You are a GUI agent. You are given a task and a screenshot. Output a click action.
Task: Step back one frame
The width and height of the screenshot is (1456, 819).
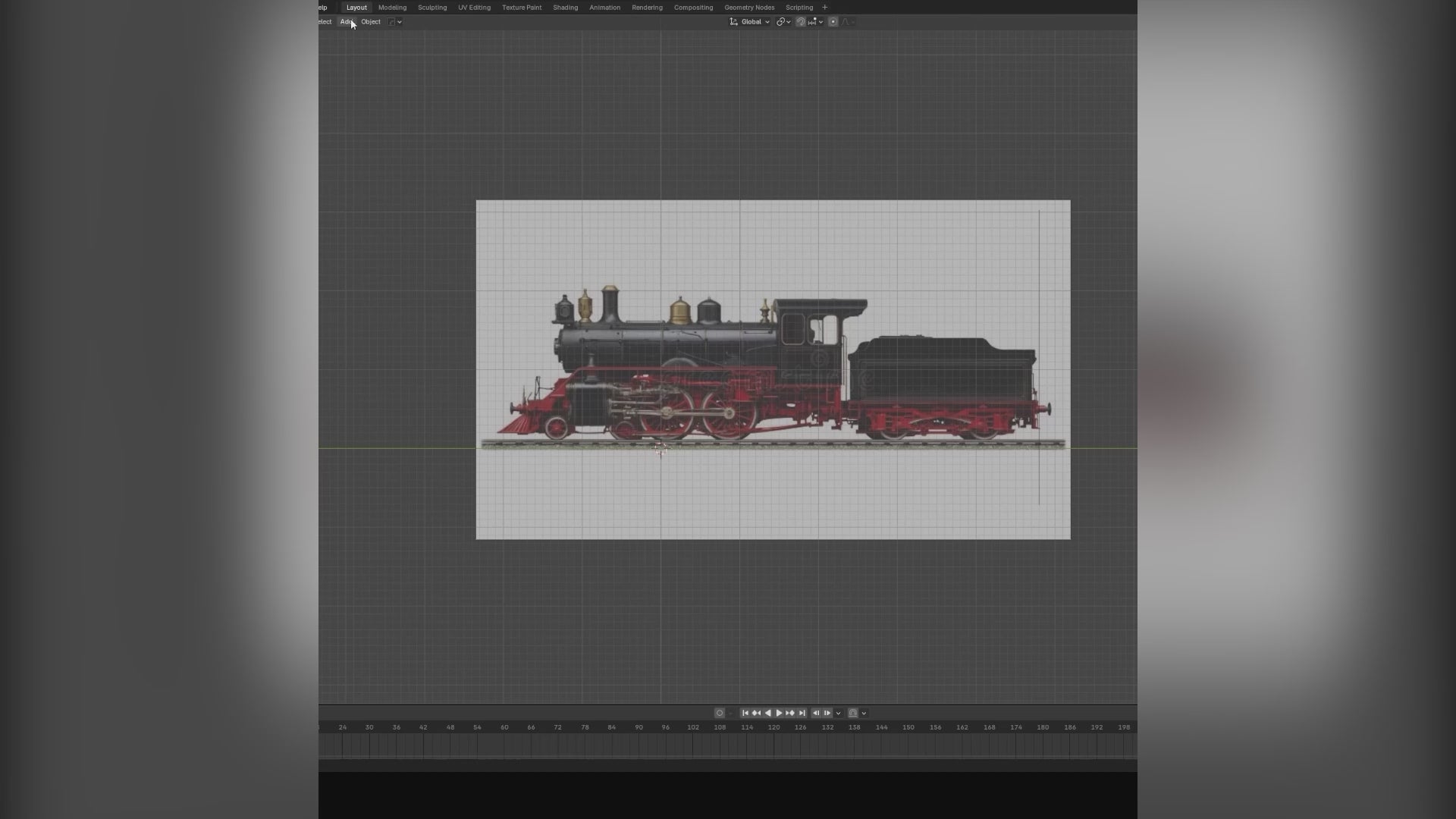[816, 713]
